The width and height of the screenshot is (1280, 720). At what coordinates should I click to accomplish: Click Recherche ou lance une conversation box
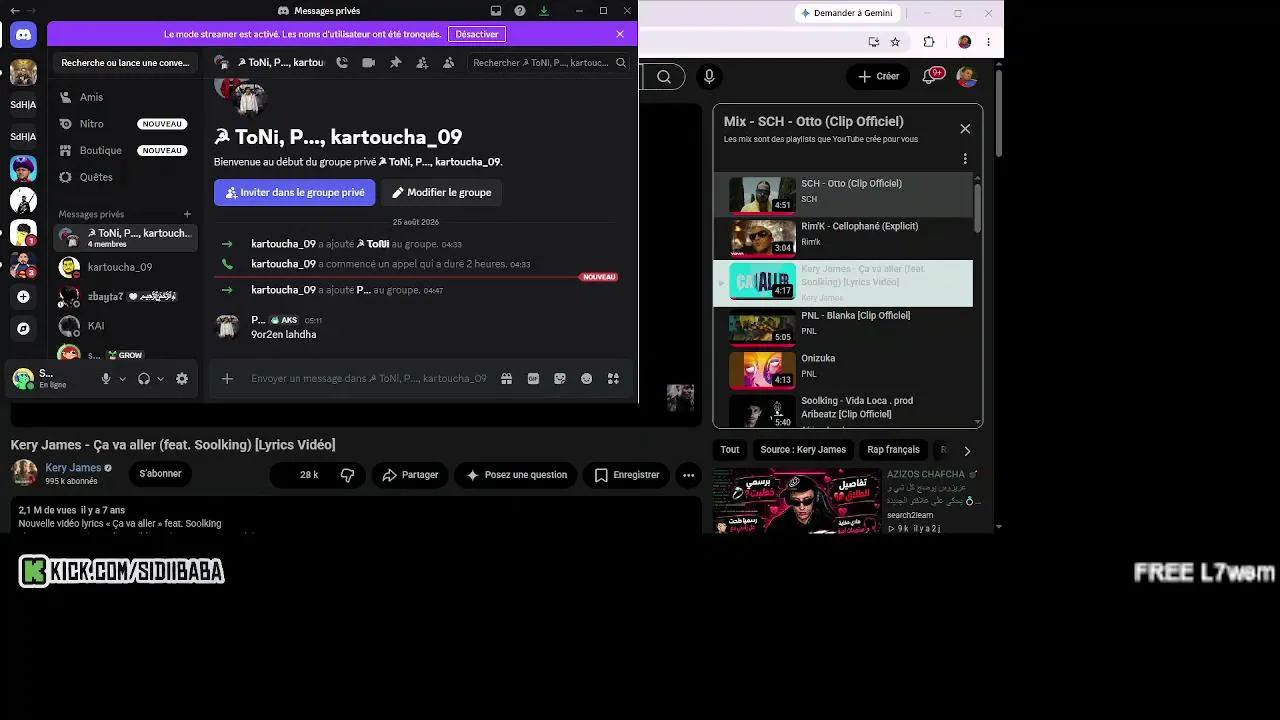click(x=125, y=62)
